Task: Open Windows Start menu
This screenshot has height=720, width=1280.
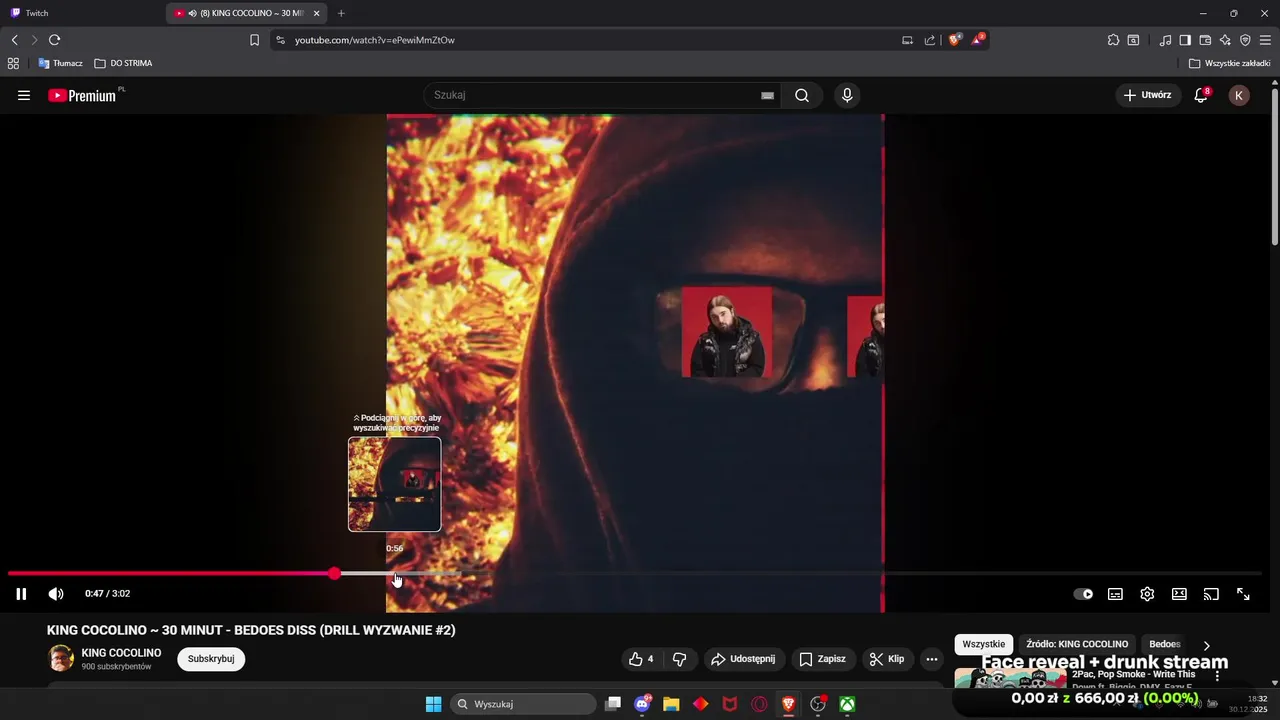Action: click(x=433, y=704)
